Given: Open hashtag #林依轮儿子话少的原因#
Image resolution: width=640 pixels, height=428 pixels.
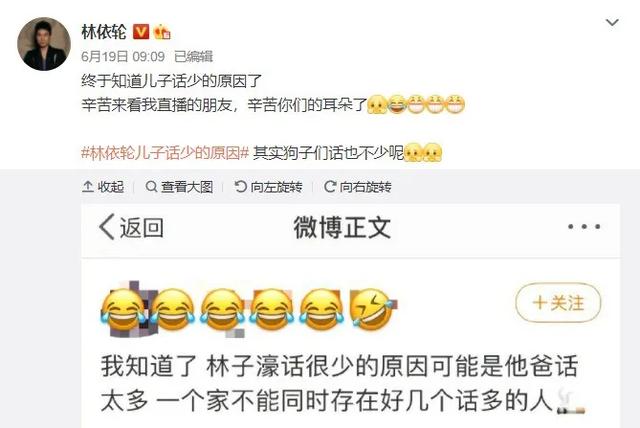Looking at the screenshot, I should tap(165, 153).
